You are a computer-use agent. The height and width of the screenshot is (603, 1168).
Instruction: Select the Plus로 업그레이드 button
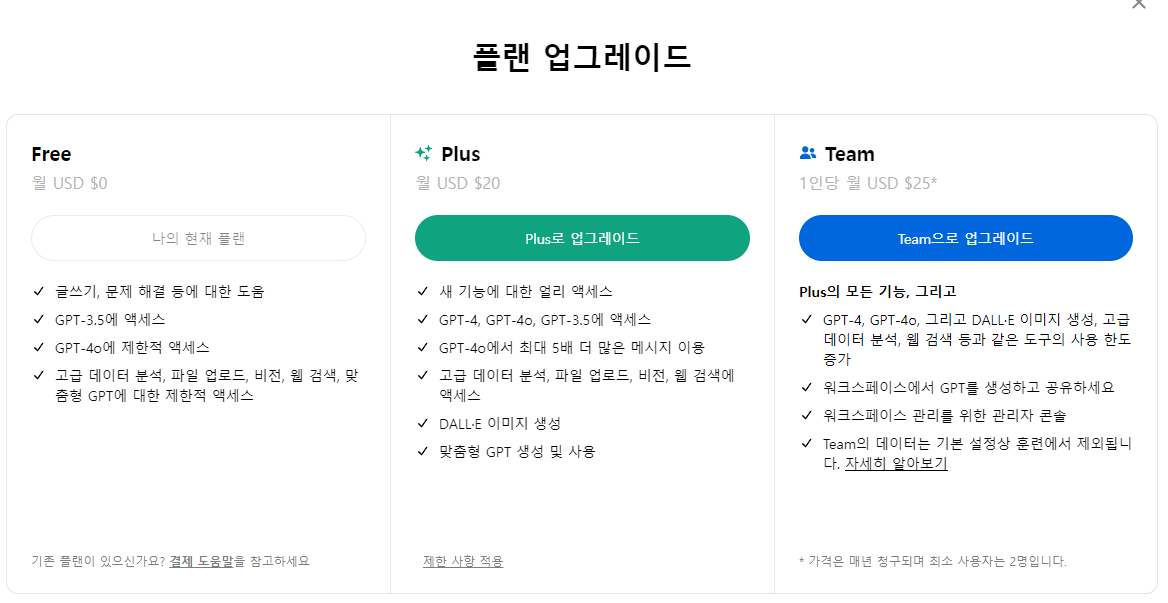[581, 238]
